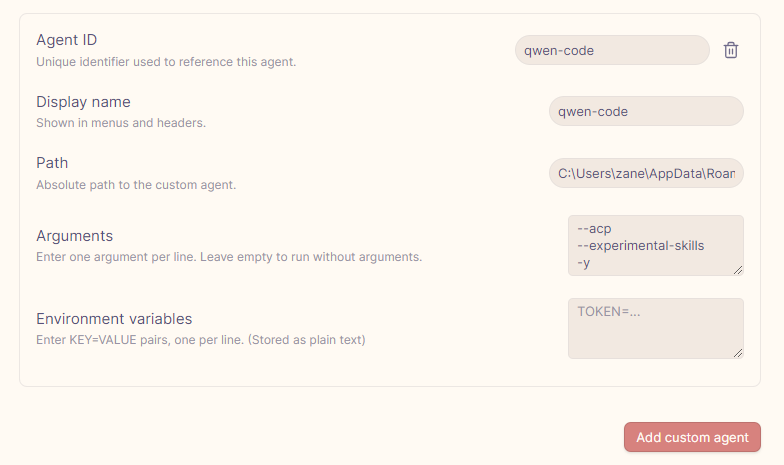Click the --experimental-skills argument line
784x465 pixels.
click(641, 245)
